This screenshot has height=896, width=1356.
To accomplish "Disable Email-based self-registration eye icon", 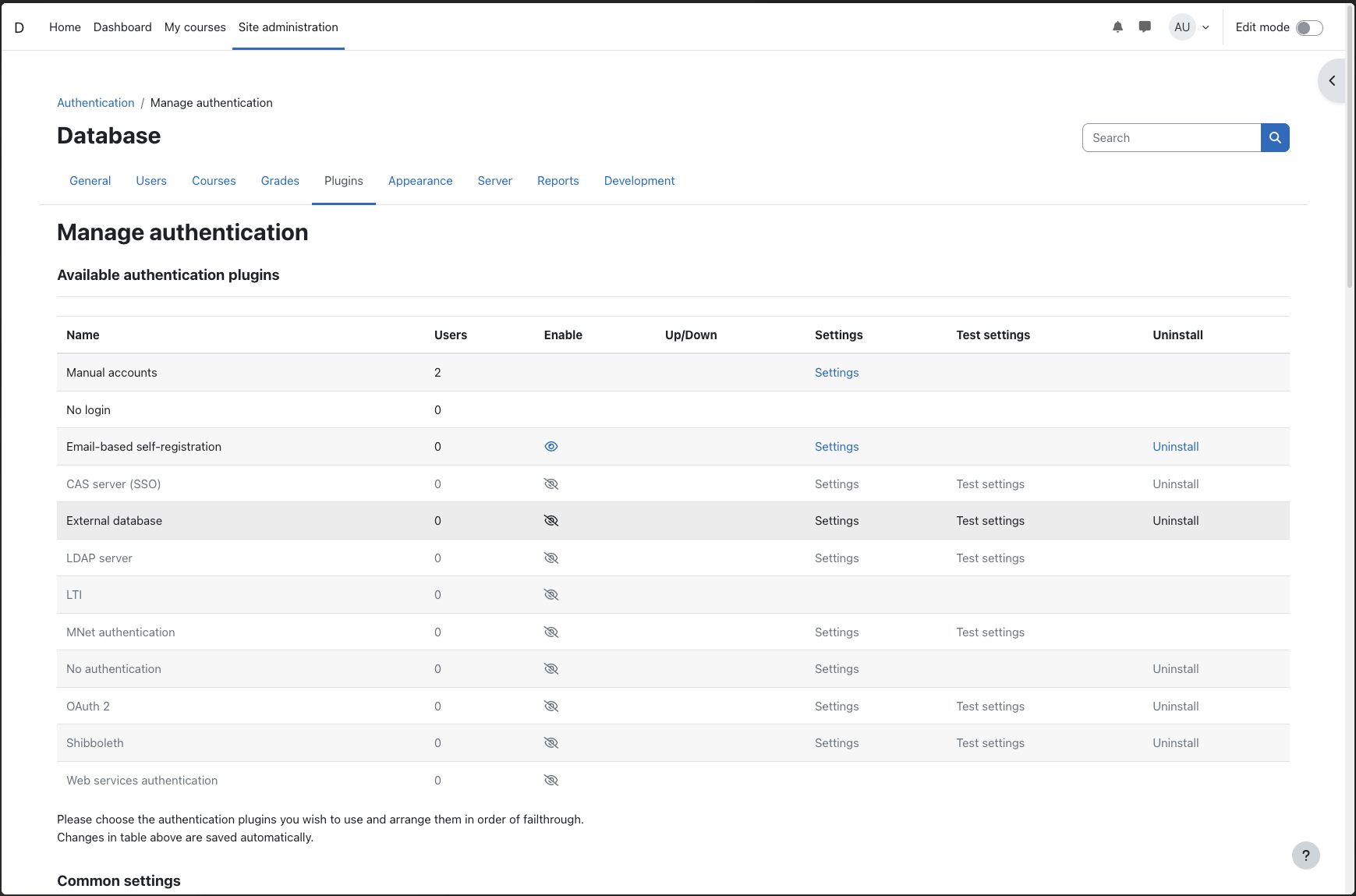I will coord(551,447).
